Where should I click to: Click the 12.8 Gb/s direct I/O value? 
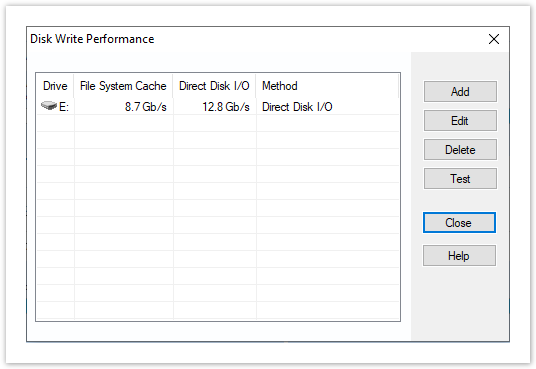coord(226,107)
